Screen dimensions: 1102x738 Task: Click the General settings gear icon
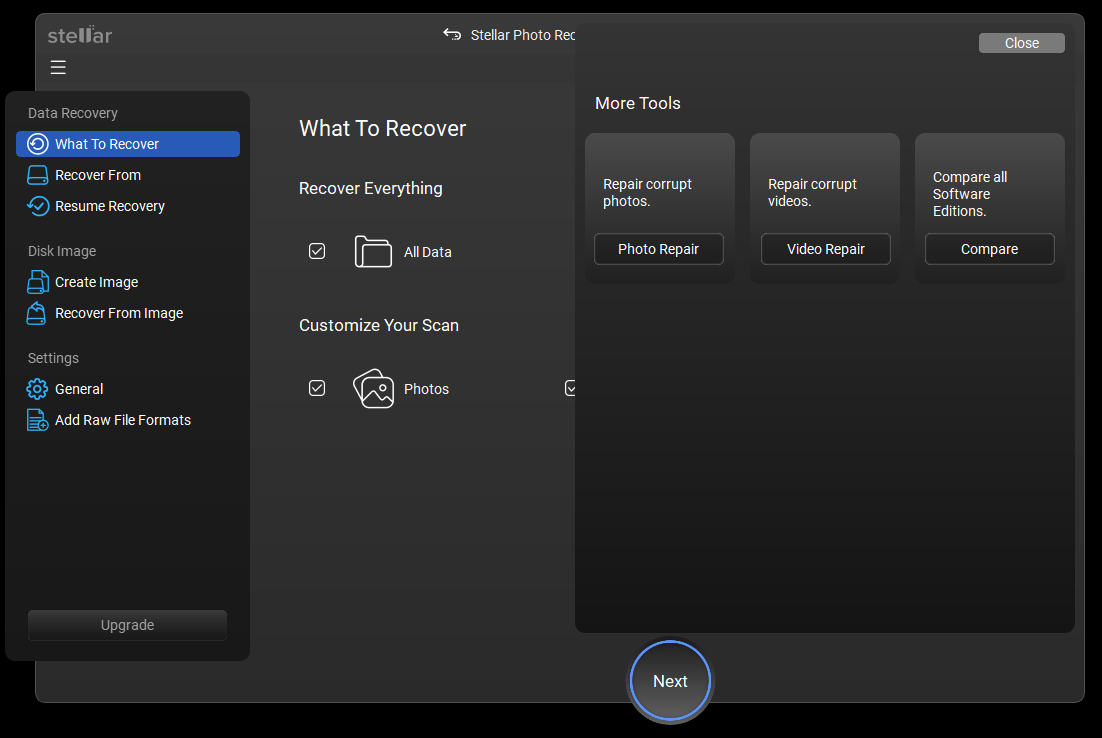click(37, 389)
